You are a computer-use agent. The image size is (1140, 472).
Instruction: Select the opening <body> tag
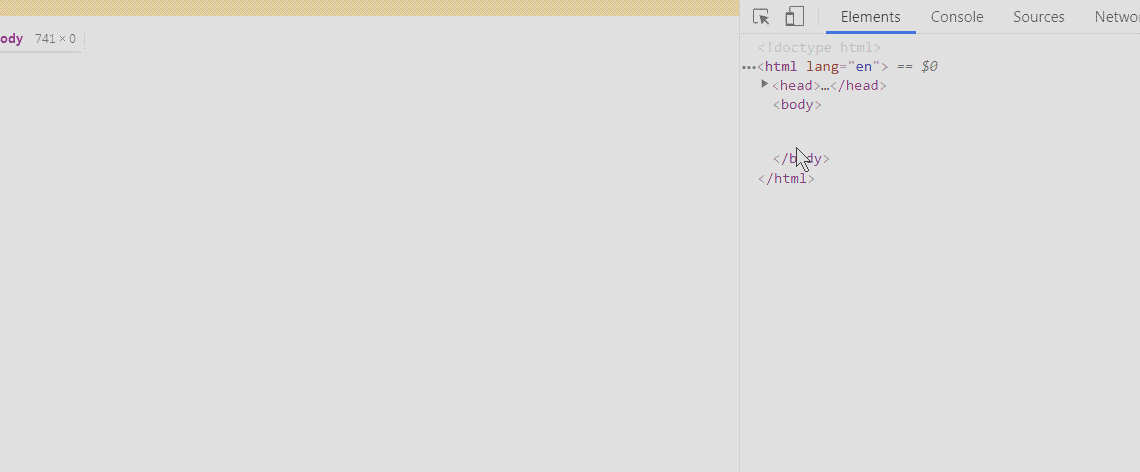point(797,105)
